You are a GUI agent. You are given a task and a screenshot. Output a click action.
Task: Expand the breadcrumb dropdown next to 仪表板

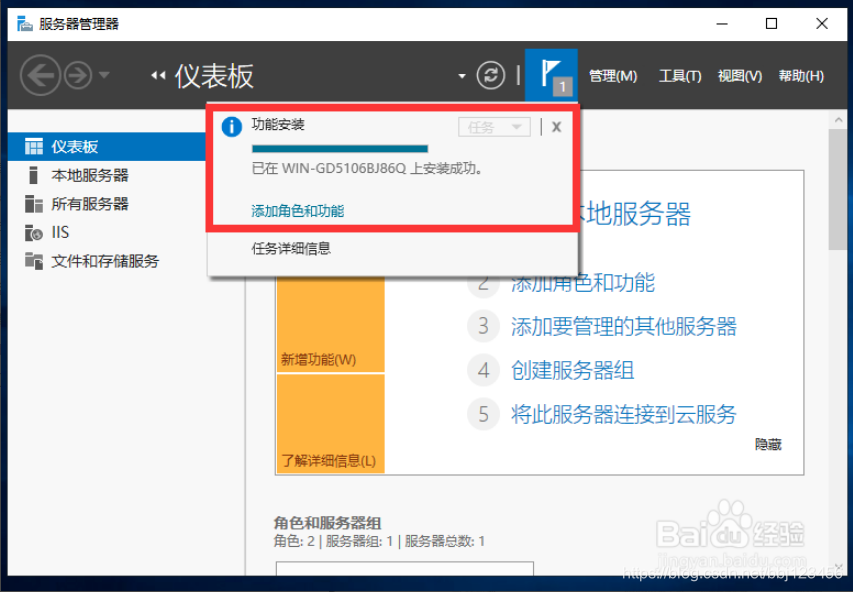[x=460, y=76]
